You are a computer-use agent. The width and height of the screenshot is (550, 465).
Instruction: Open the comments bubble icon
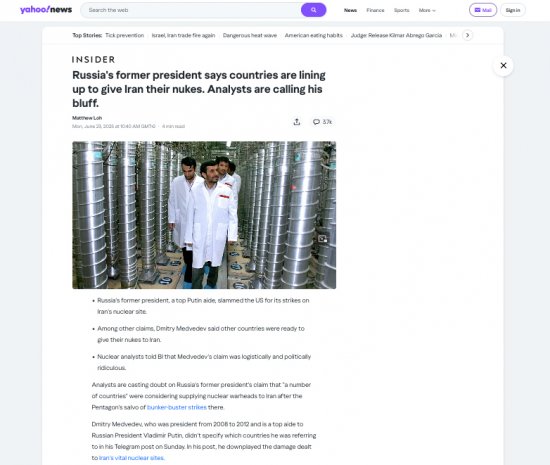[x=316, y=122]
